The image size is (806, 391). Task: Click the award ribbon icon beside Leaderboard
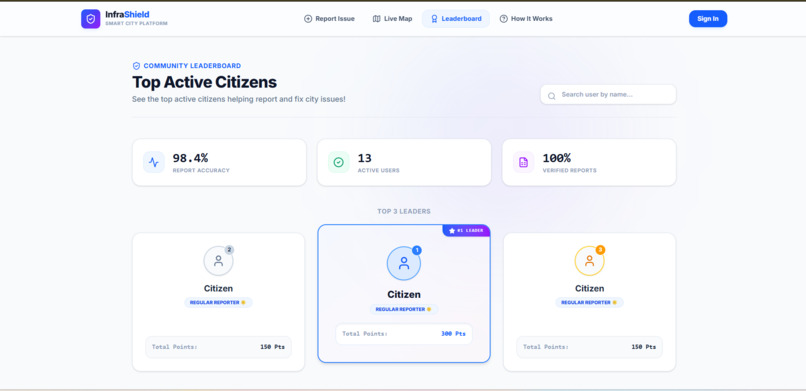point(434,19)
